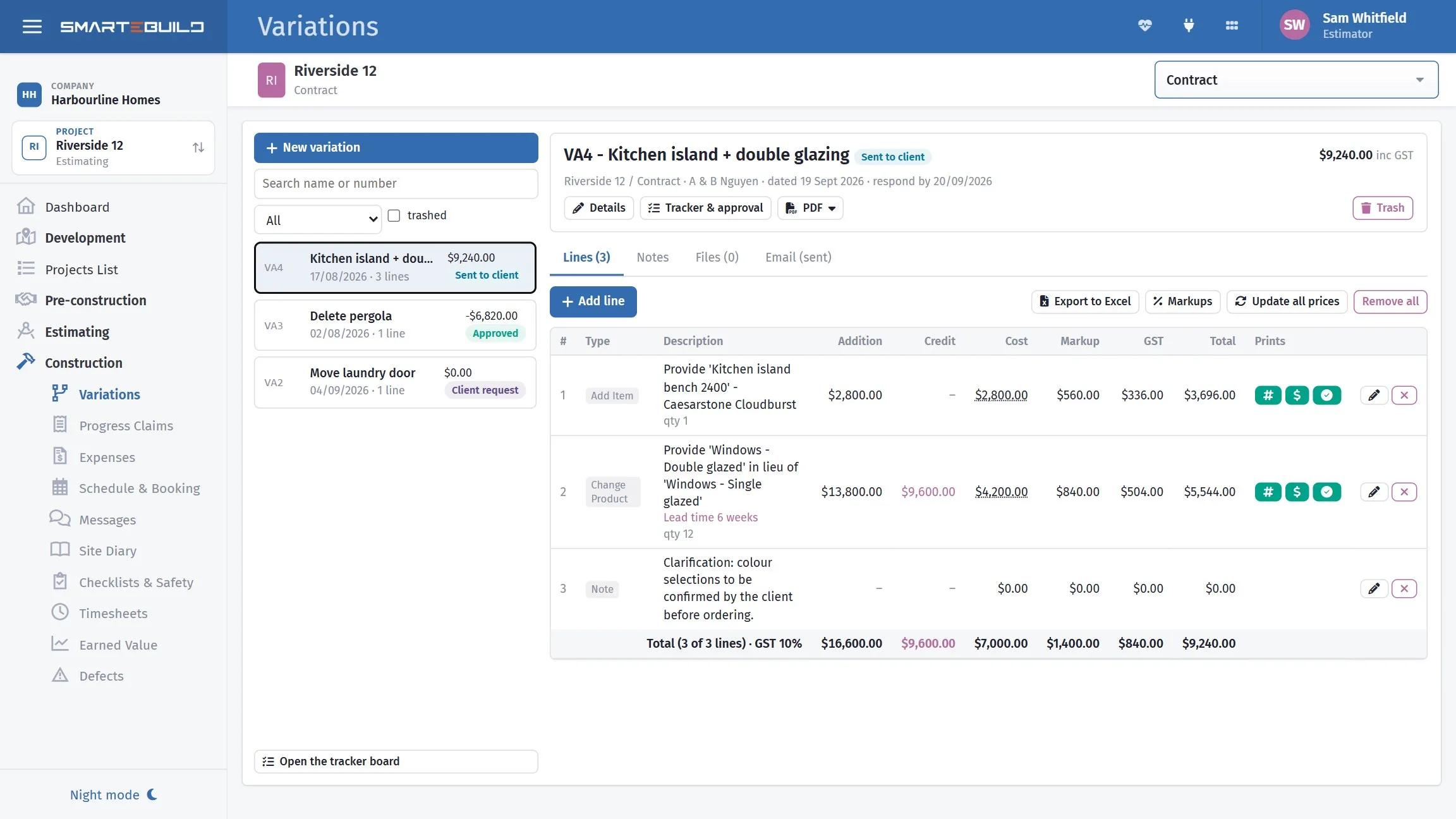1456x819 pixels.
Task: Expand the Pre-construction section in sidebar
Action: [95, 300]
